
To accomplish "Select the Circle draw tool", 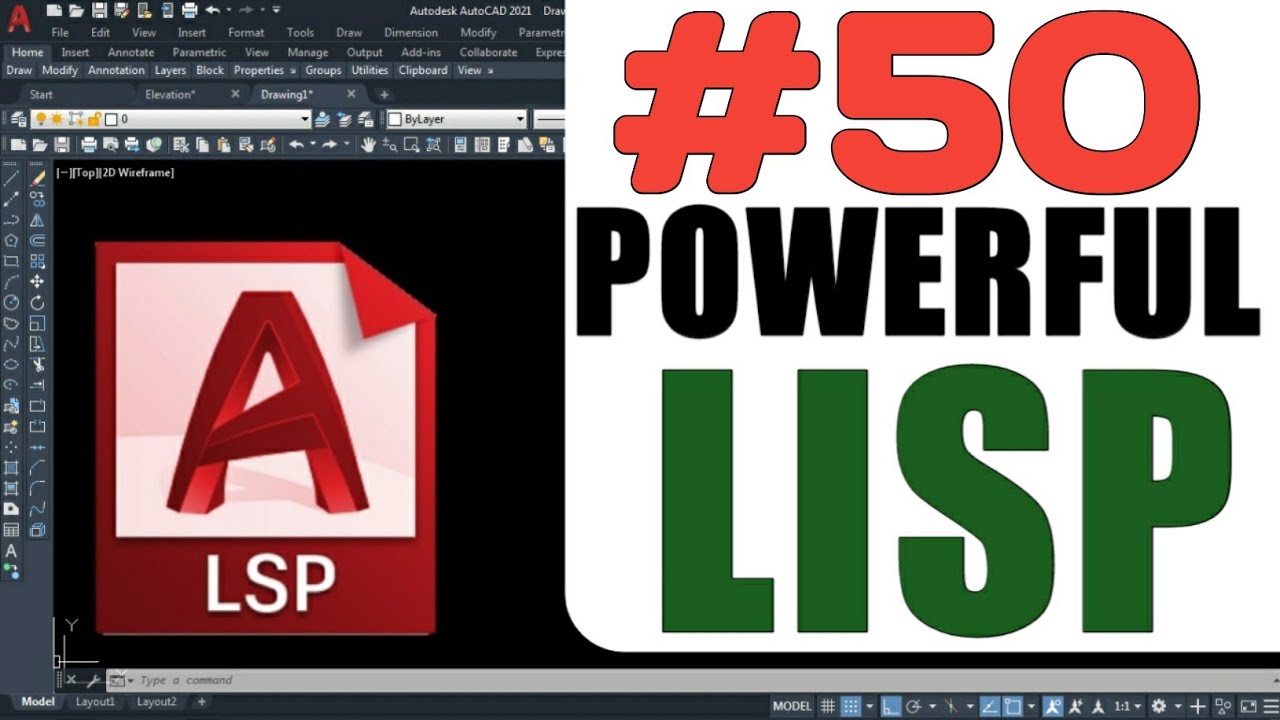I will click(12, 302).
